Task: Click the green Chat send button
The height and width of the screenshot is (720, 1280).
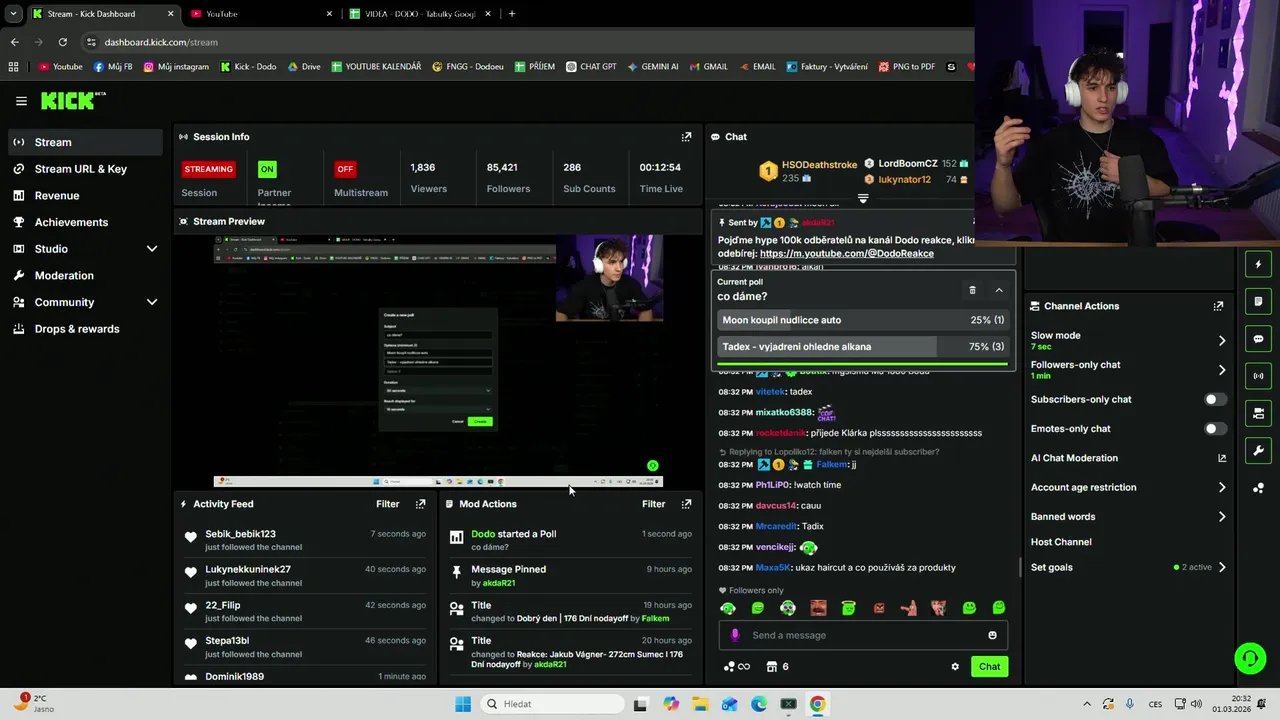Action: [x=989, y=667]
